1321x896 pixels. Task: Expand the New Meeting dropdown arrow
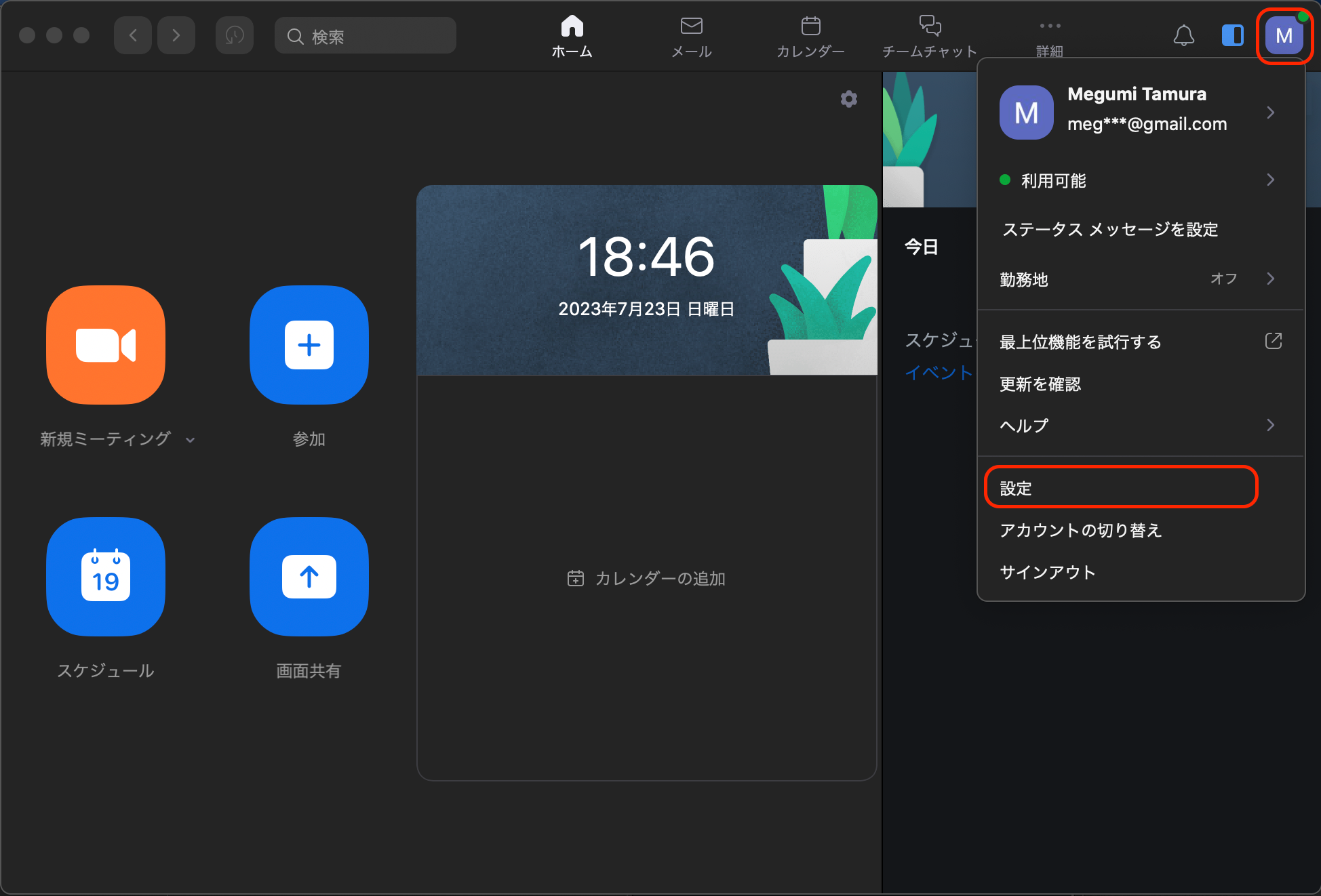point(191,440)
